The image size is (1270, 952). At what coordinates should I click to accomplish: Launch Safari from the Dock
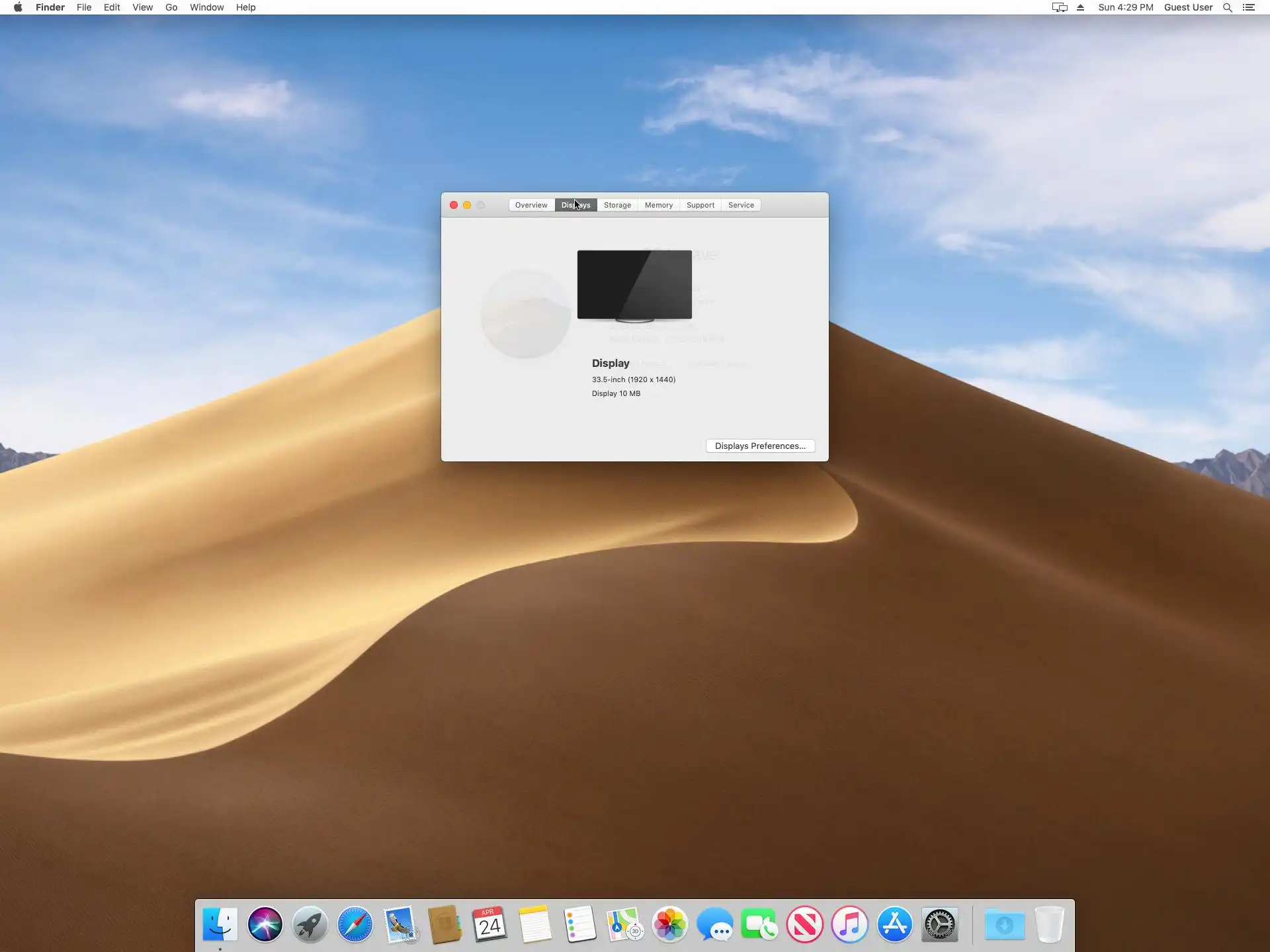[x=355, y=924]
